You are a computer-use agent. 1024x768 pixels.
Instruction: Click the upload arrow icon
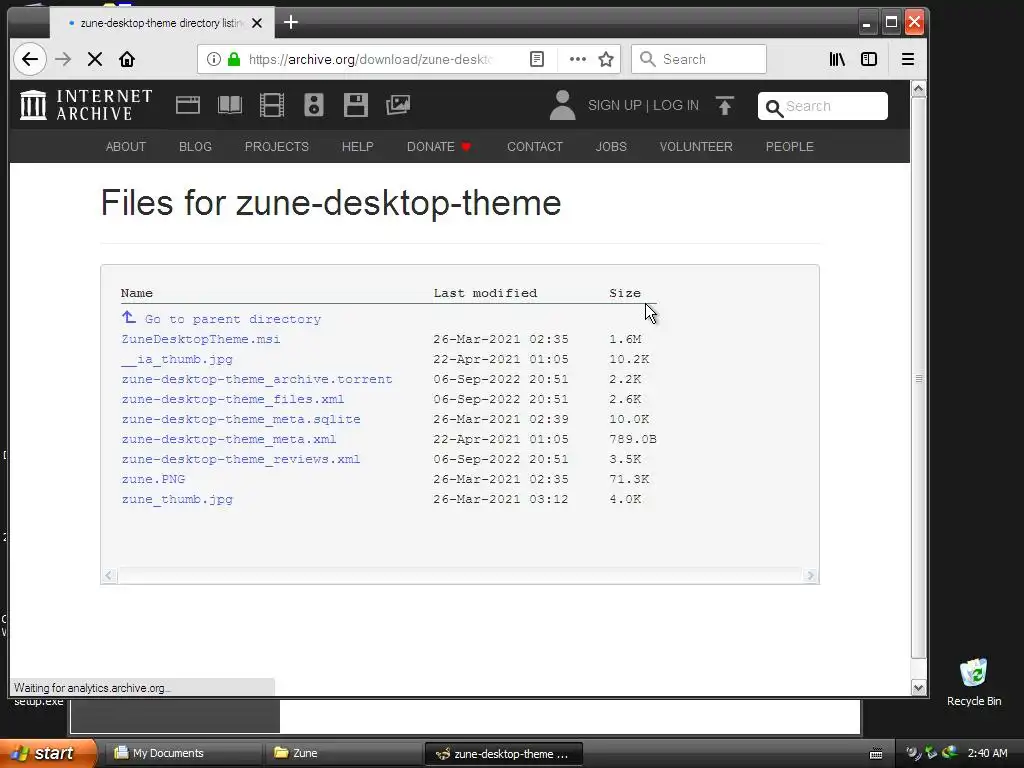click(724, 105)
